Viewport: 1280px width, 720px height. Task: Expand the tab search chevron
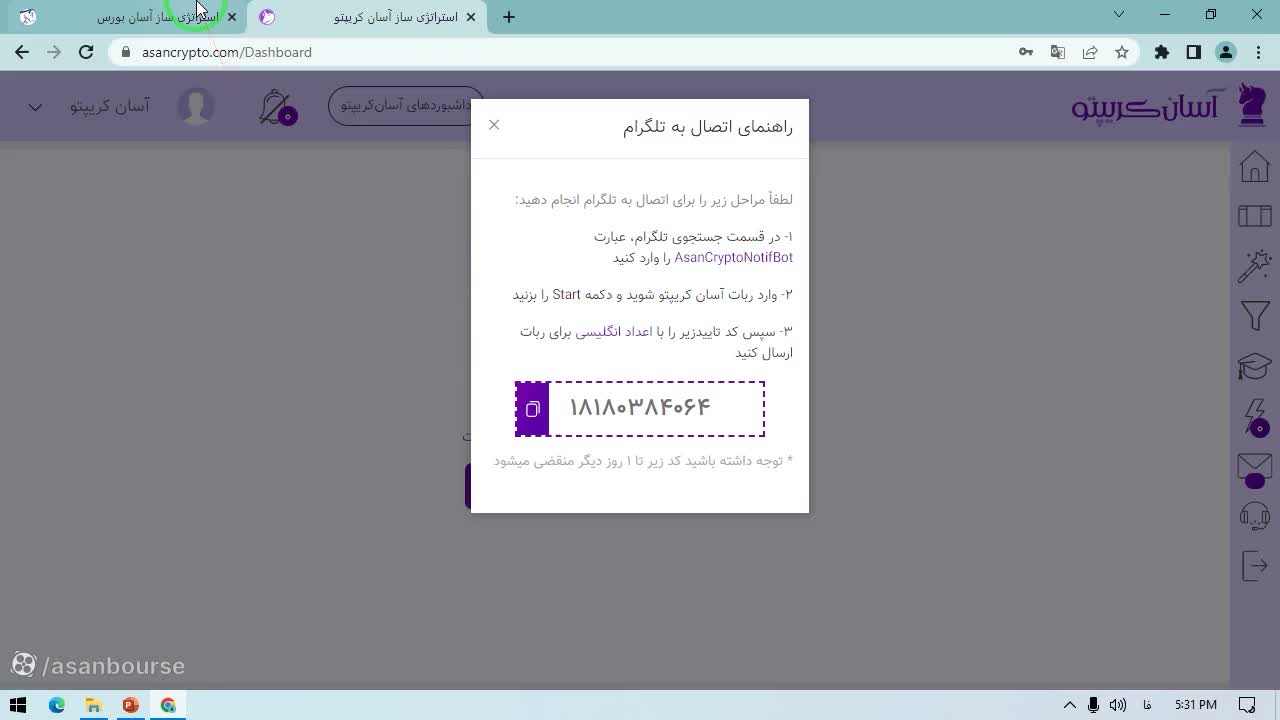click(1119, 14)
